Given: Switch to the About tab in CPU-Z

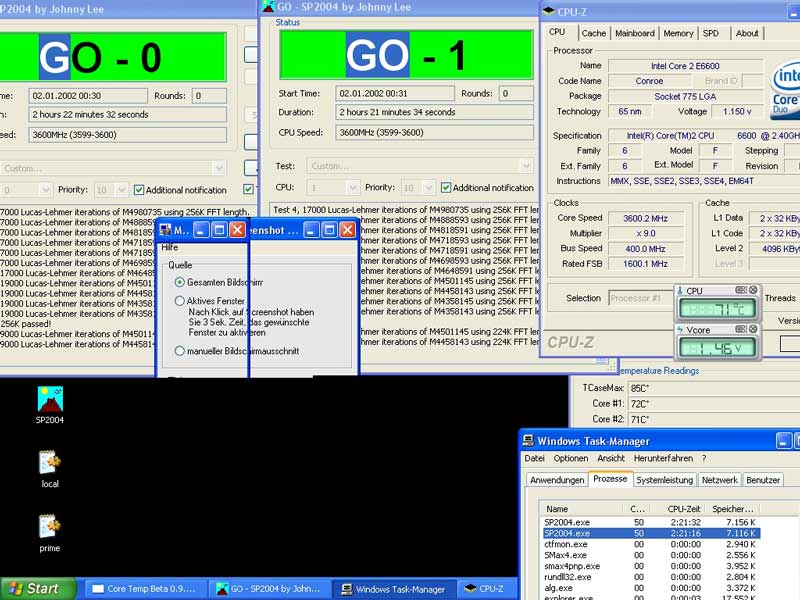Looking at the screenshot, I should pyautogui.click(x=747, y=33).
